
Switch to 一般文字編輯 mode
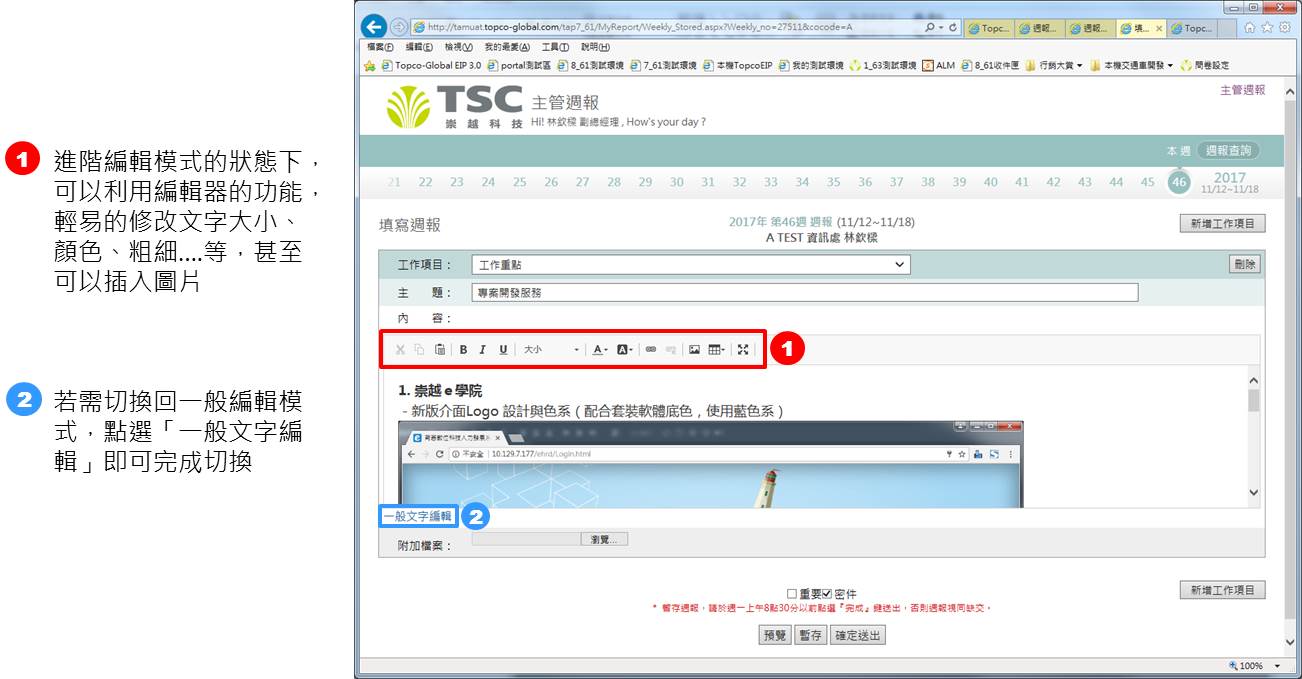[418, 517]
